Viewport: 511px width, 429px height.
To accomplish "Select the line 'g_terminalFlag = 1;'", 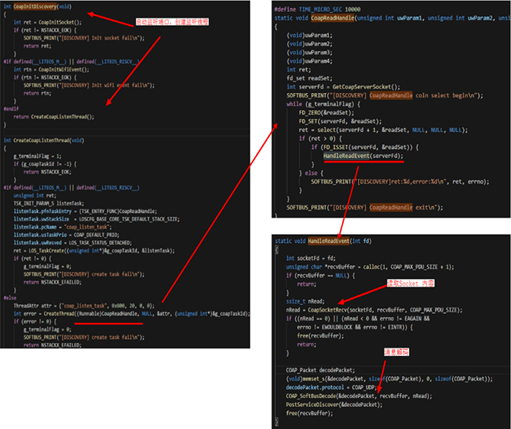I will tap(37, 156).
